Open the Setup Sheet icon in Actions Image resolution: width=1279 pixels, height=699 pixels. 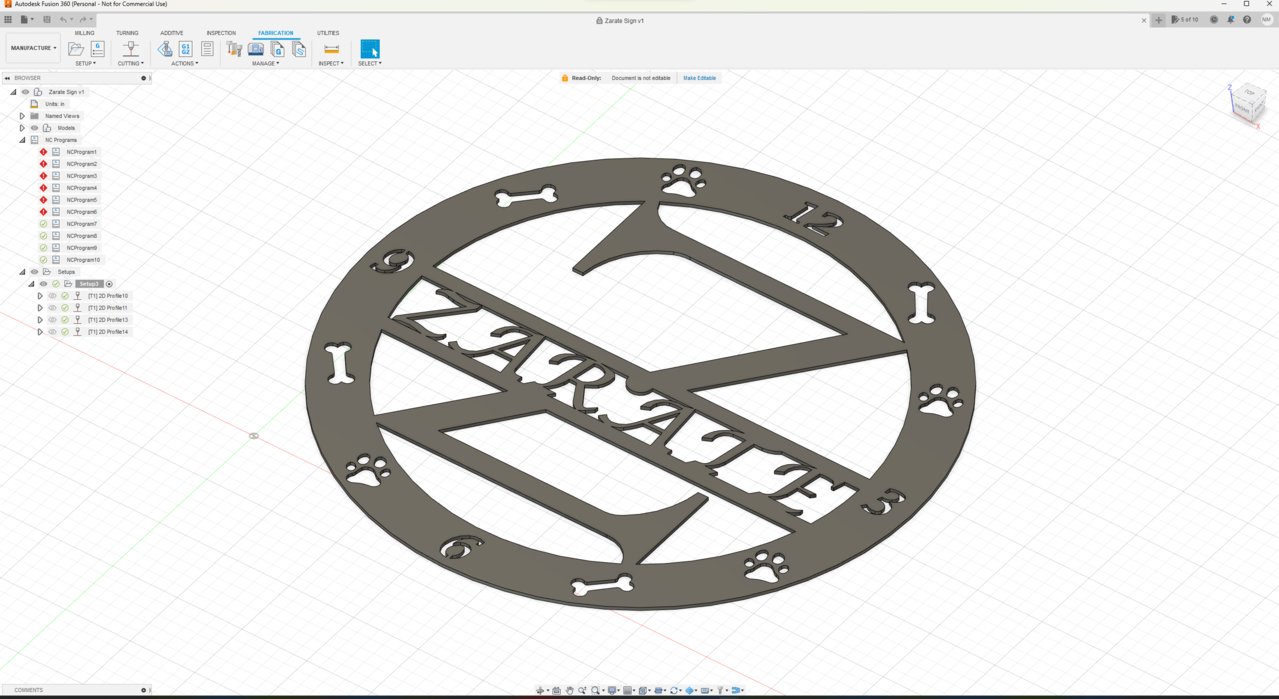click(207, 49)
